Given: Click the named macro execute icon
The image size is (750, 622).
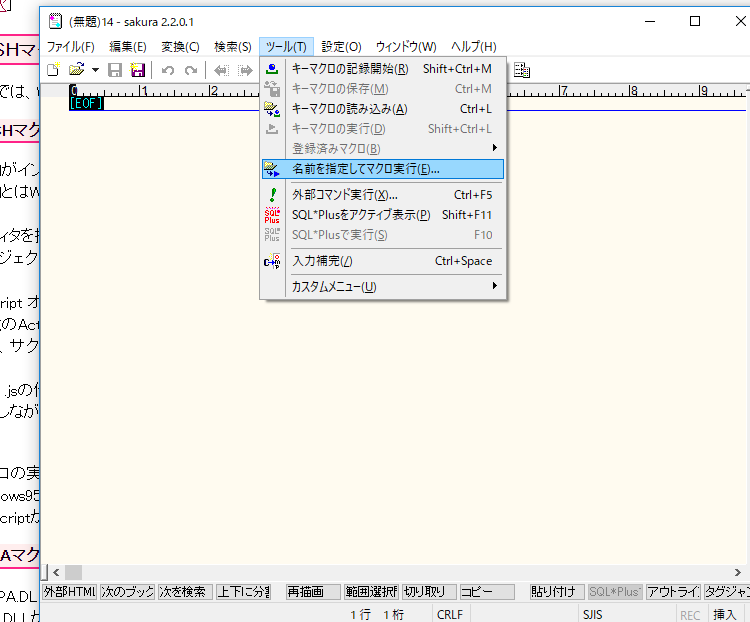Looking at the screenshot, I should (x=272, y=169).
